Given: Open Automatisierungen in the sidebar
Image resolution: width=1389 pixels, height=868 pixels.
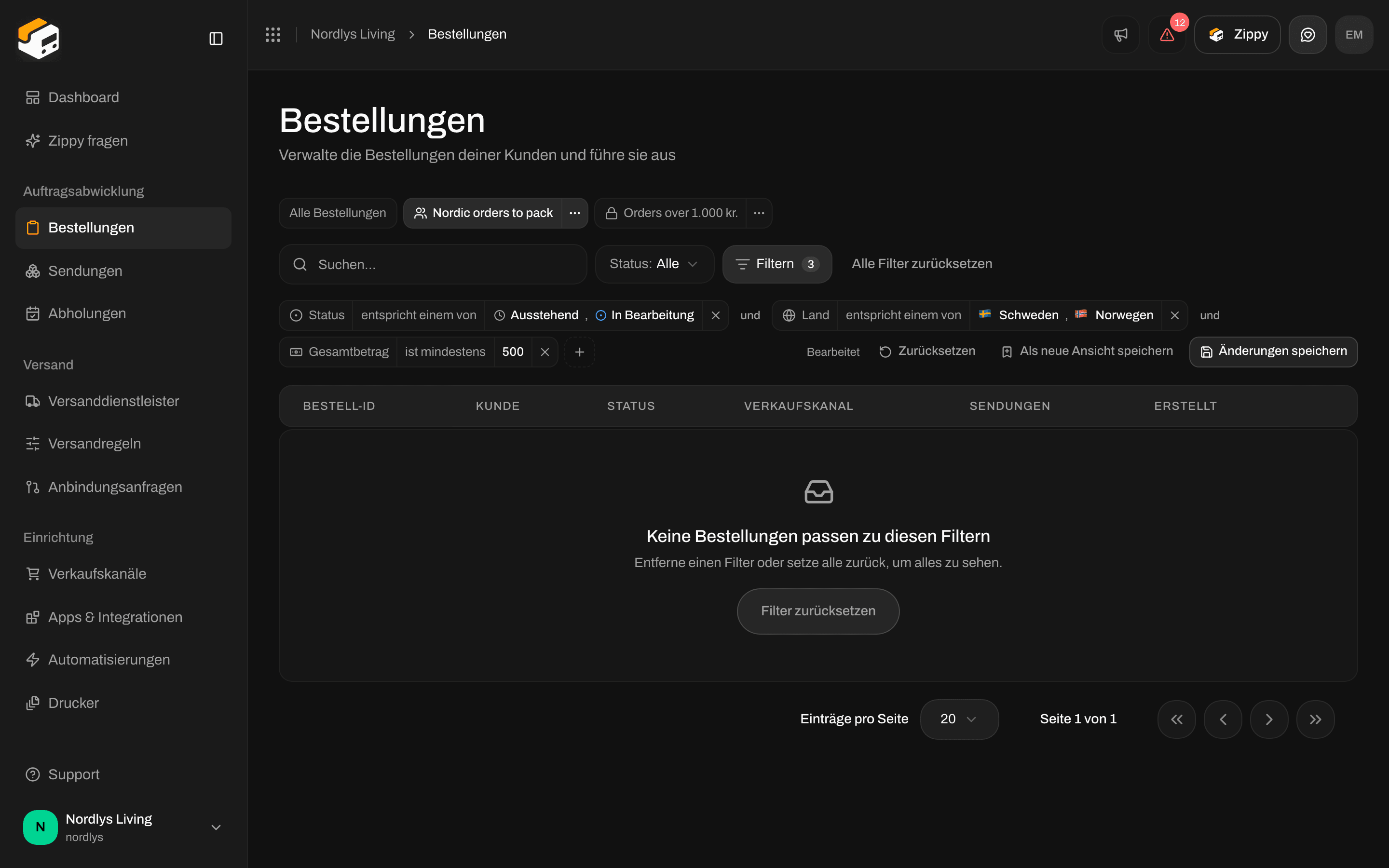Looking at the screenshot, I should (123, 660).
